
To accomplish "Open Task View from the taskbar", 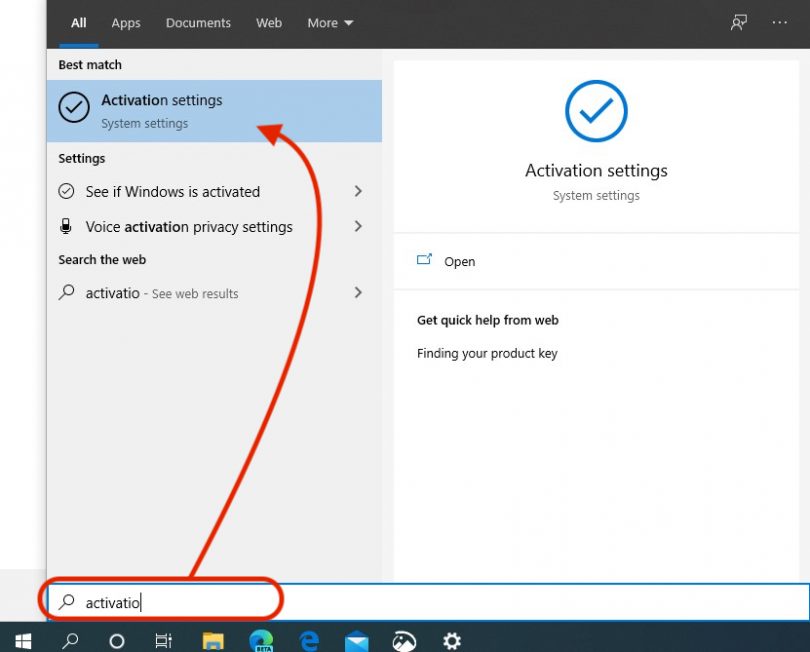I will tap(164, 640).
